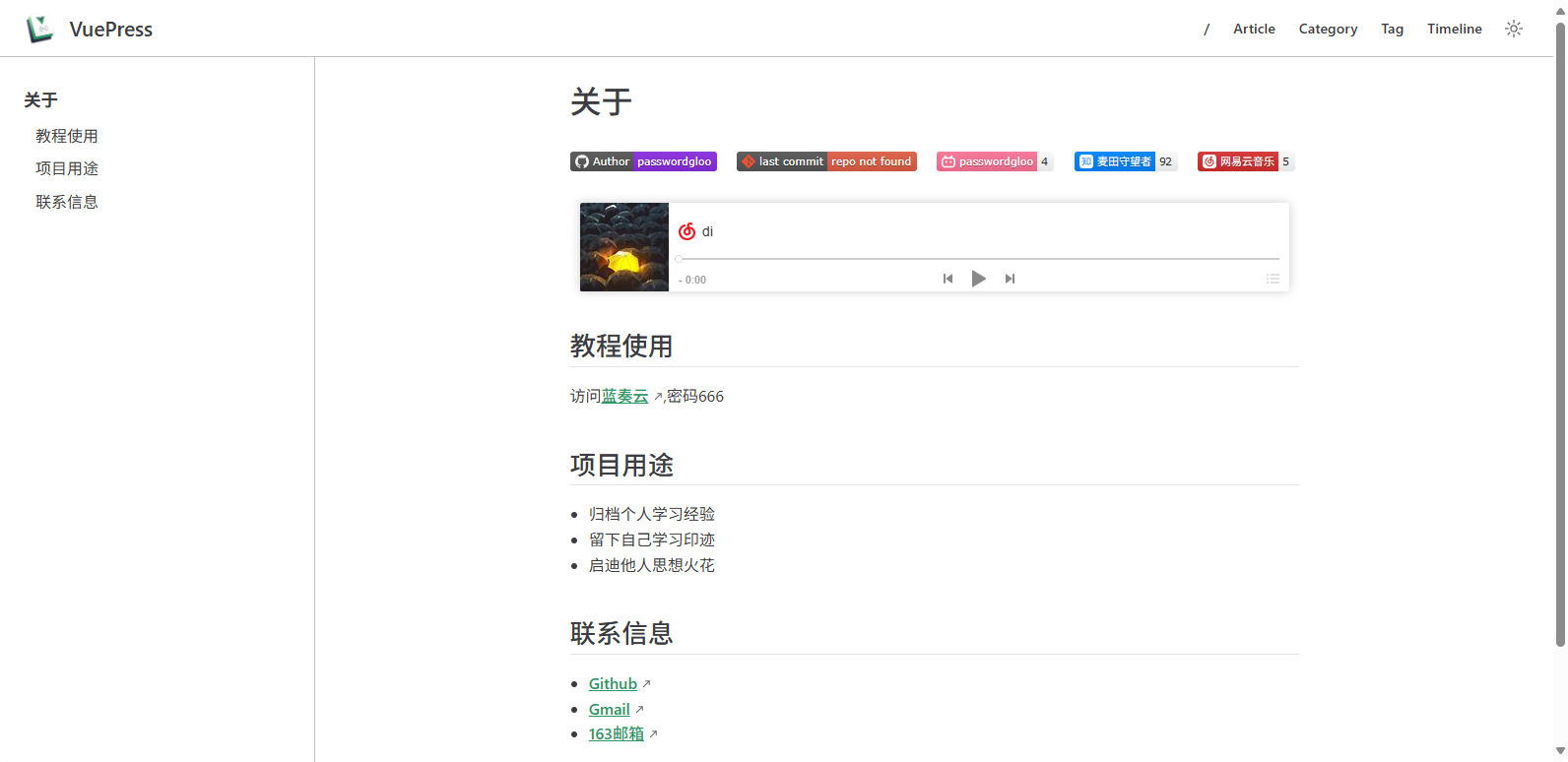Screen dimensions: 1568x762
Task: Jump to 教程使用 in the sidebar
Action: (x=67, y=136)
